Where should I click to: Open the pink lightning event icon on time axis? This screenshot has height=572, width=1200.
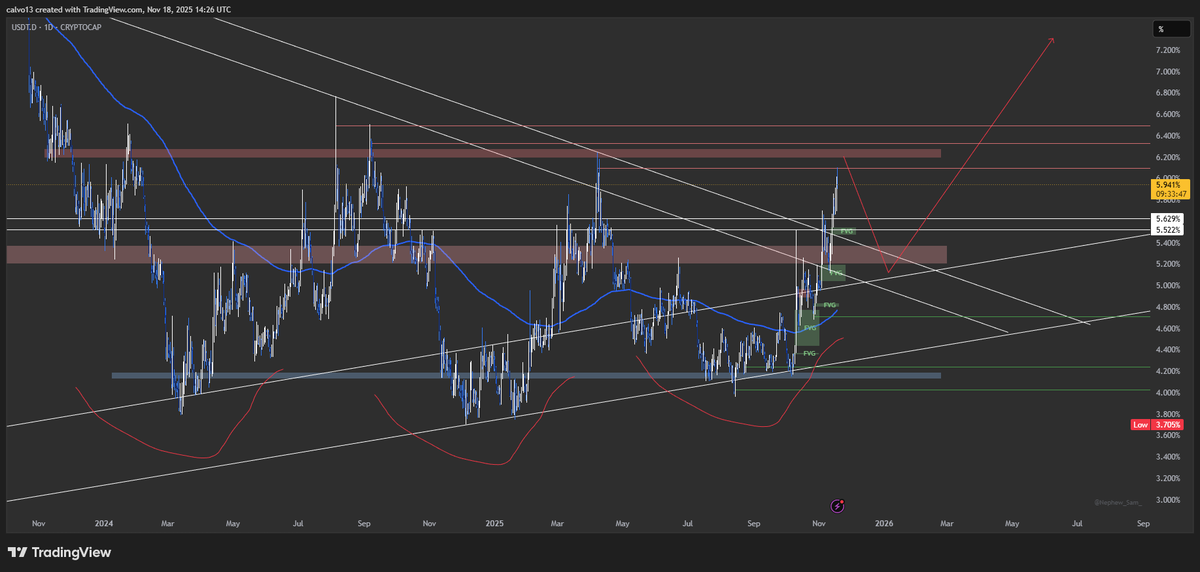point(838,507)
